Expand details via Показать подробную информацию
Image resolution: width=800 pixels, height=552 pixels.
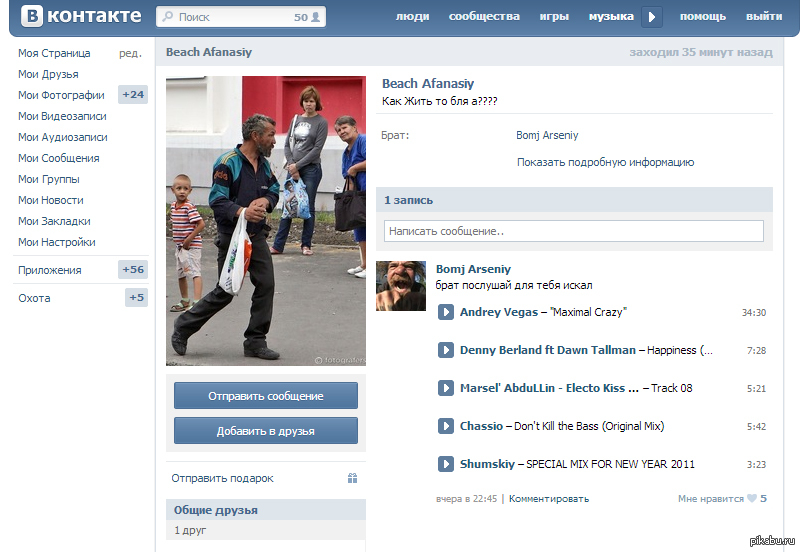click(x=605, y=162)
